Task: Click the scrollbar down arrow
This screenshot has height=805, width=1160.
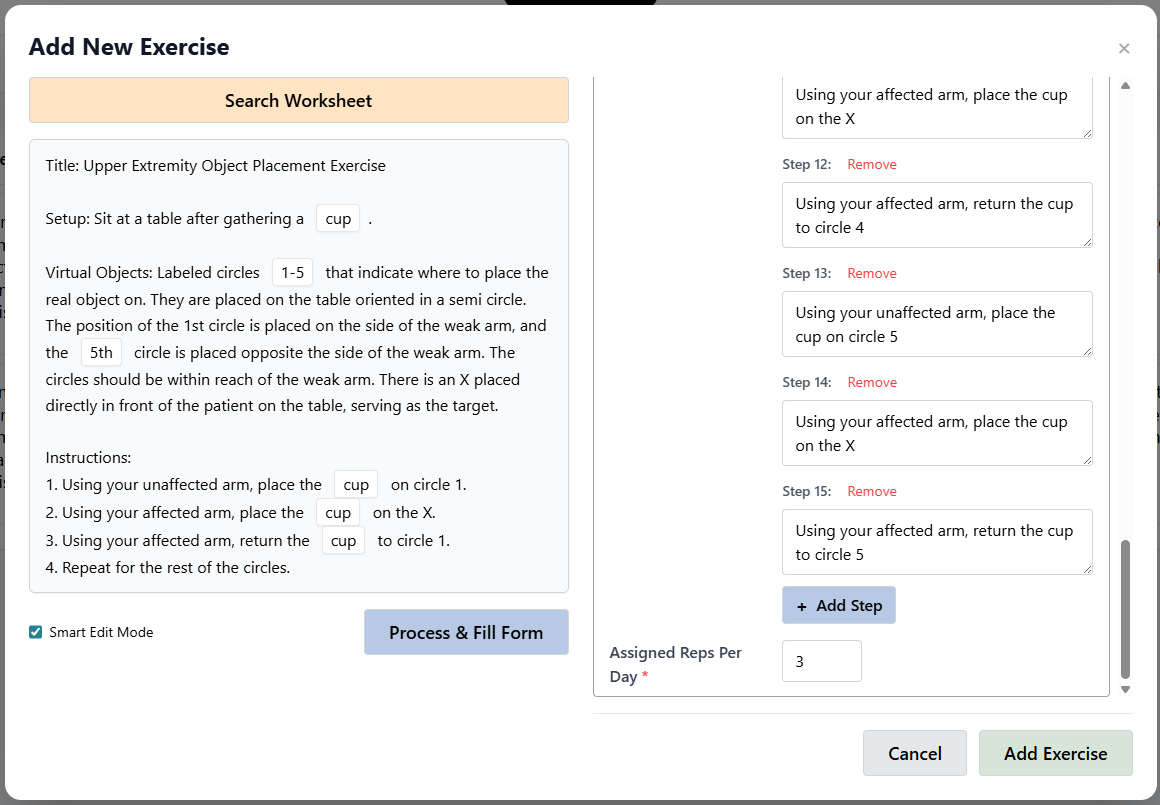Action: coord(1125,689)
